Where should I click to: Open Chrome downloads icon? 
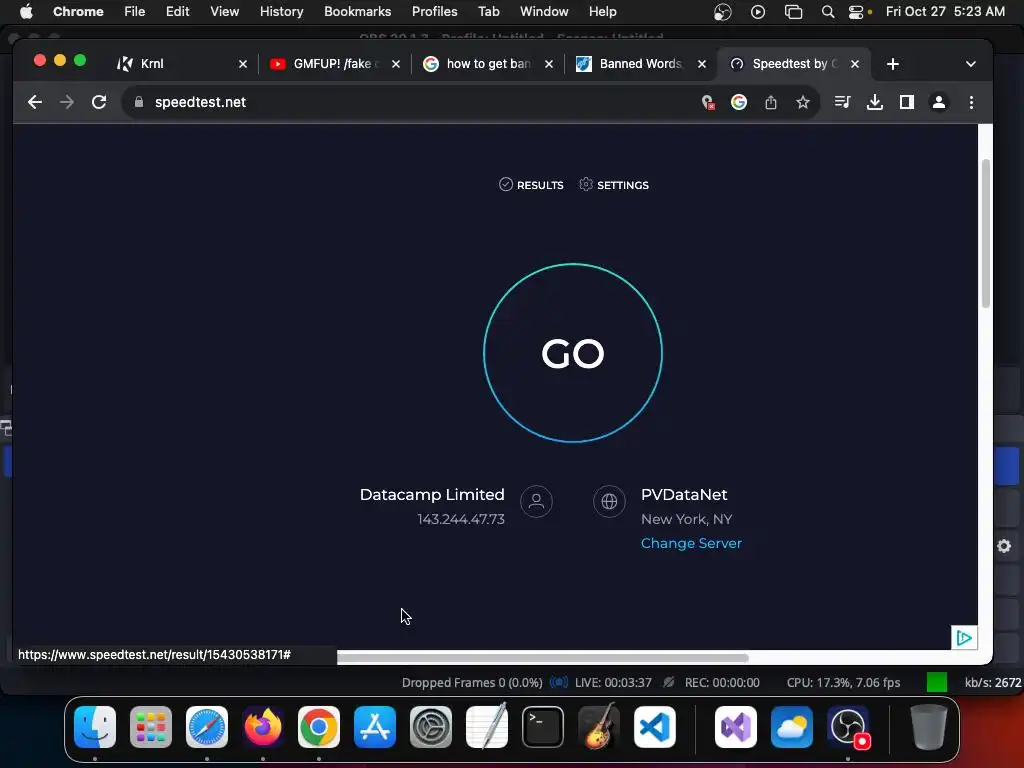[874, 102]
